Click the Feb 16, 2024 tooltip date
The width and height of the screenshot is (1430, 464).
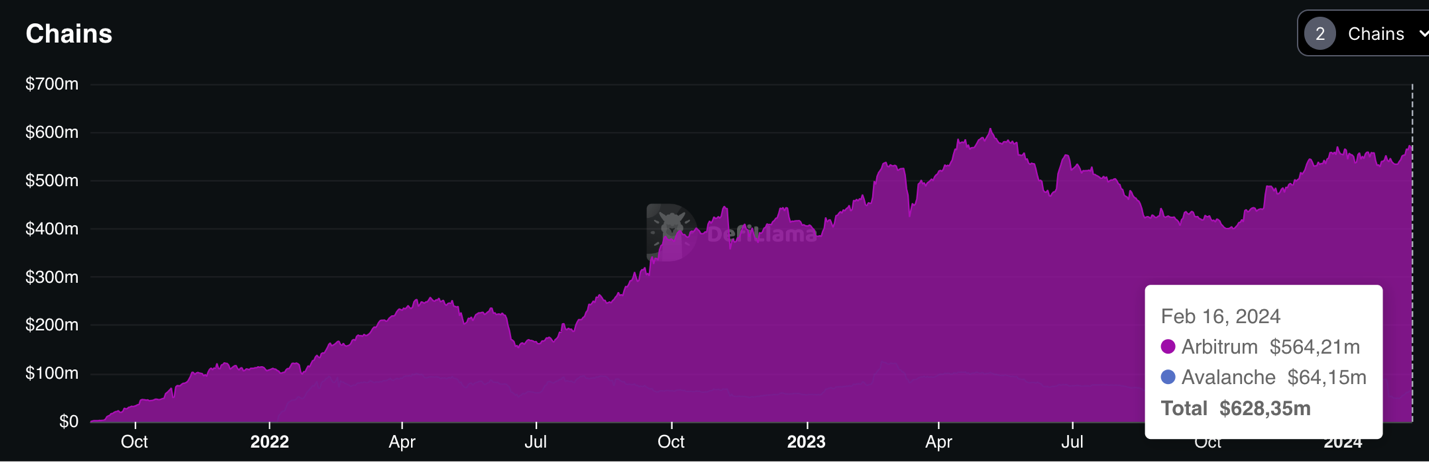(x=1220, y=316)
